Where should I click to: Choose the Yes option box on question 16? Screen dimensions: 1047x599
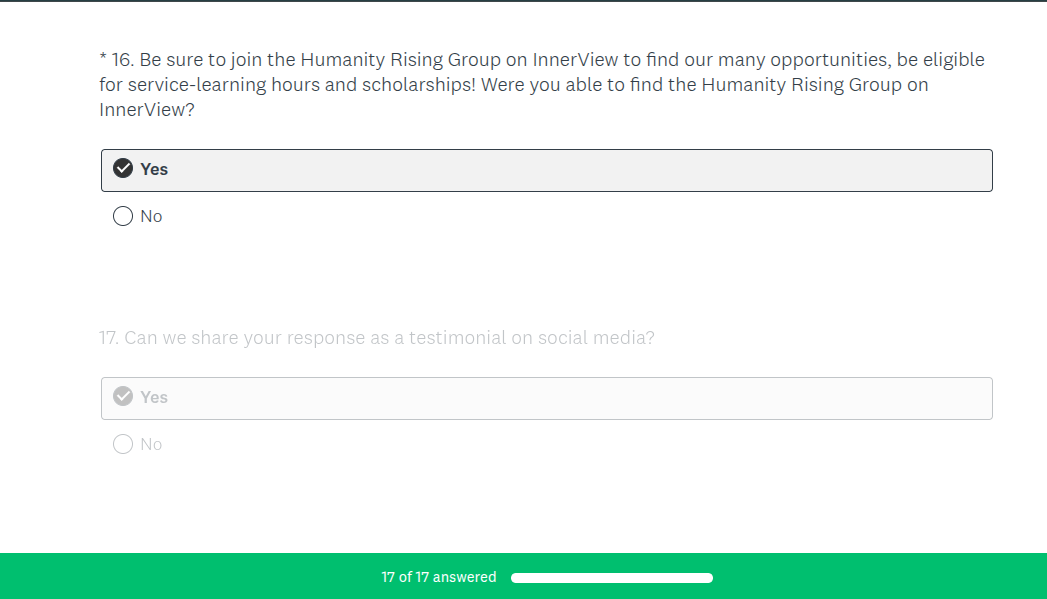(x=546, y=170)
